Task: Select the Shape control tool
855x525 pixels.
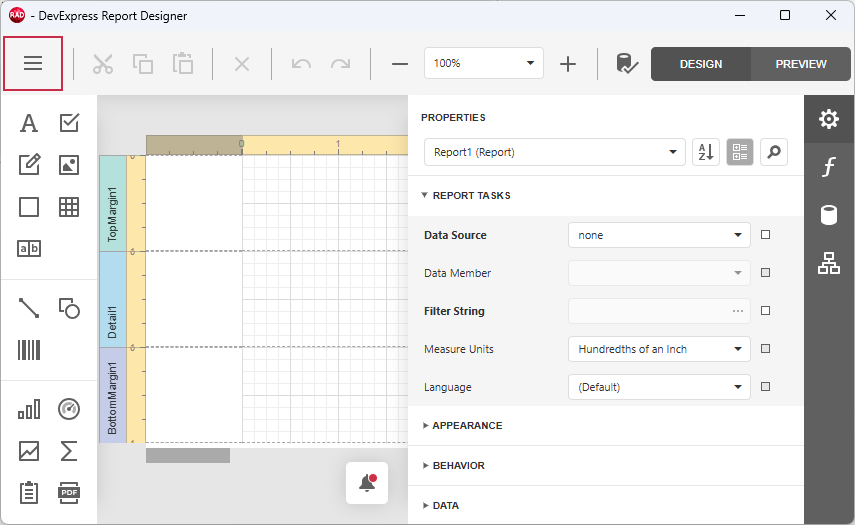Action: click(69, 308)
